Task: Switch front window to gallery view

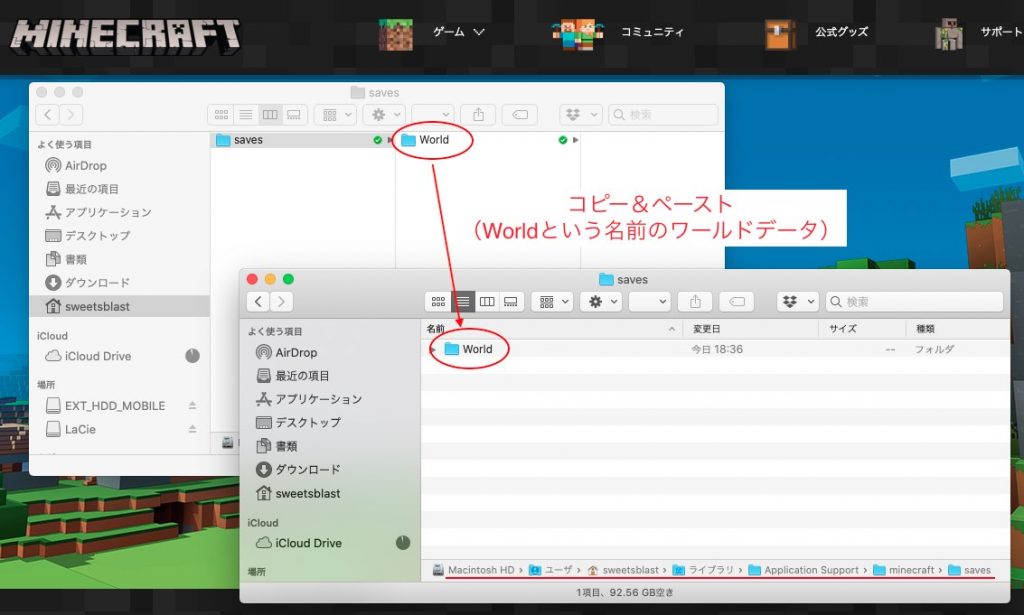Action: pyautogui.click(x=511, y=302)
